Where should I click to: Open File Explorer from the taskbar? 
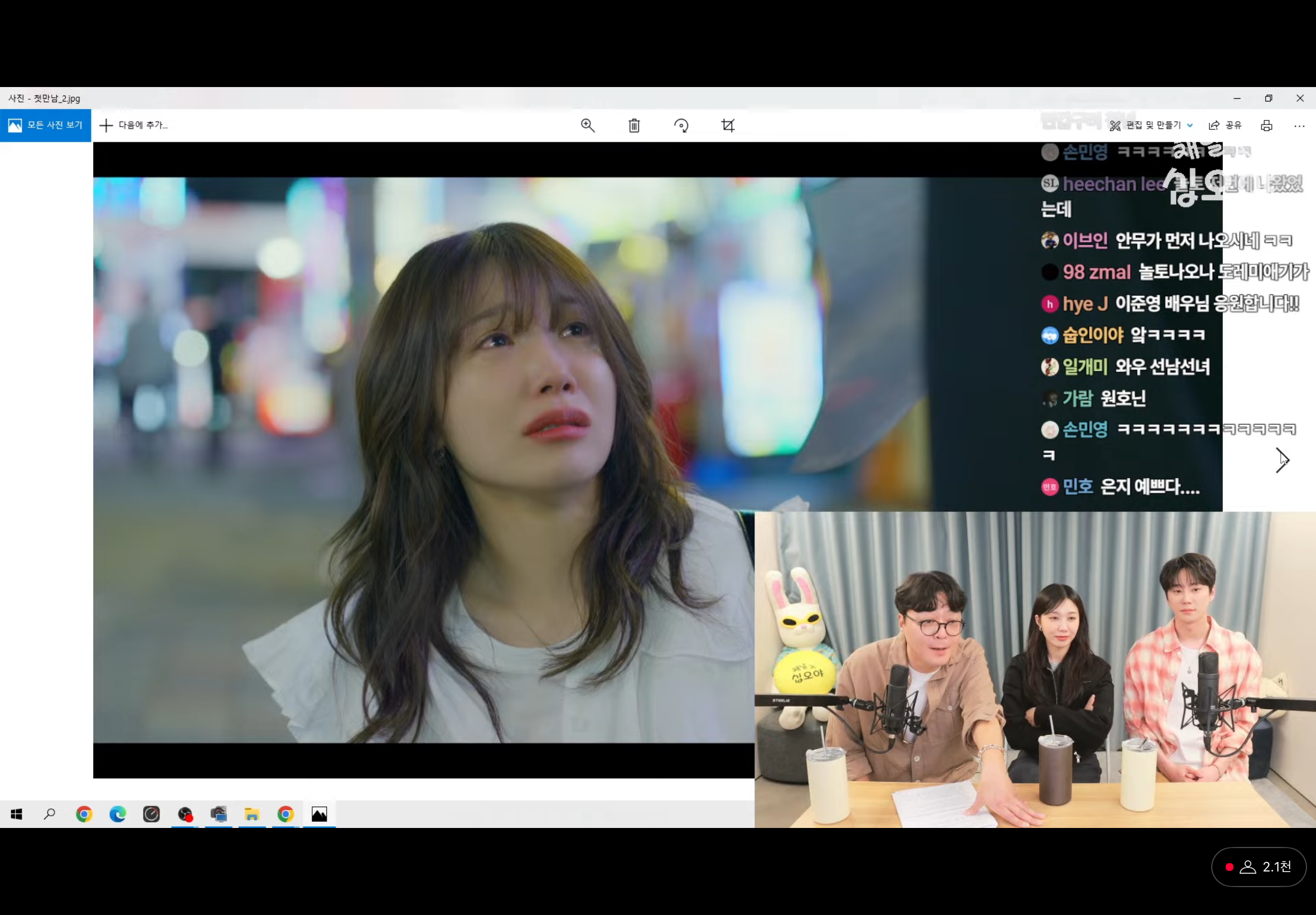pyautogui.click(x=252, y=814)
